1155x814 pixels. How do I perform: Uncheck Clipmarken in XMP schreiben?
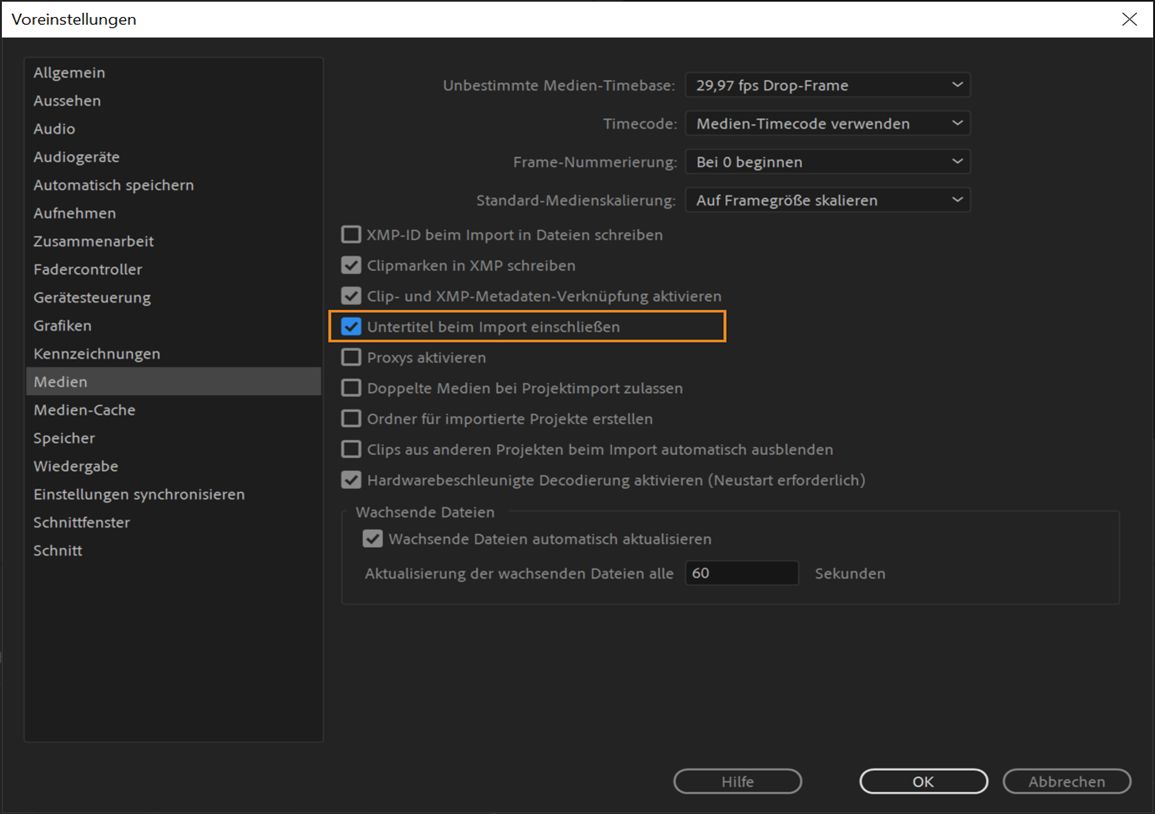(351, 265)
